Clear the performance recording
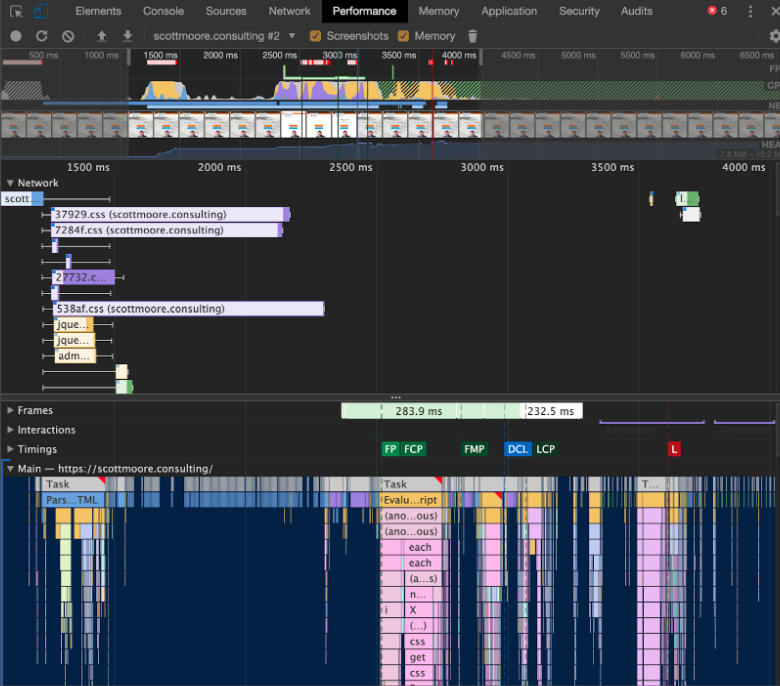The height and width of the screenshot is (686, 780). pyautogui.click(x=68, y=36)
